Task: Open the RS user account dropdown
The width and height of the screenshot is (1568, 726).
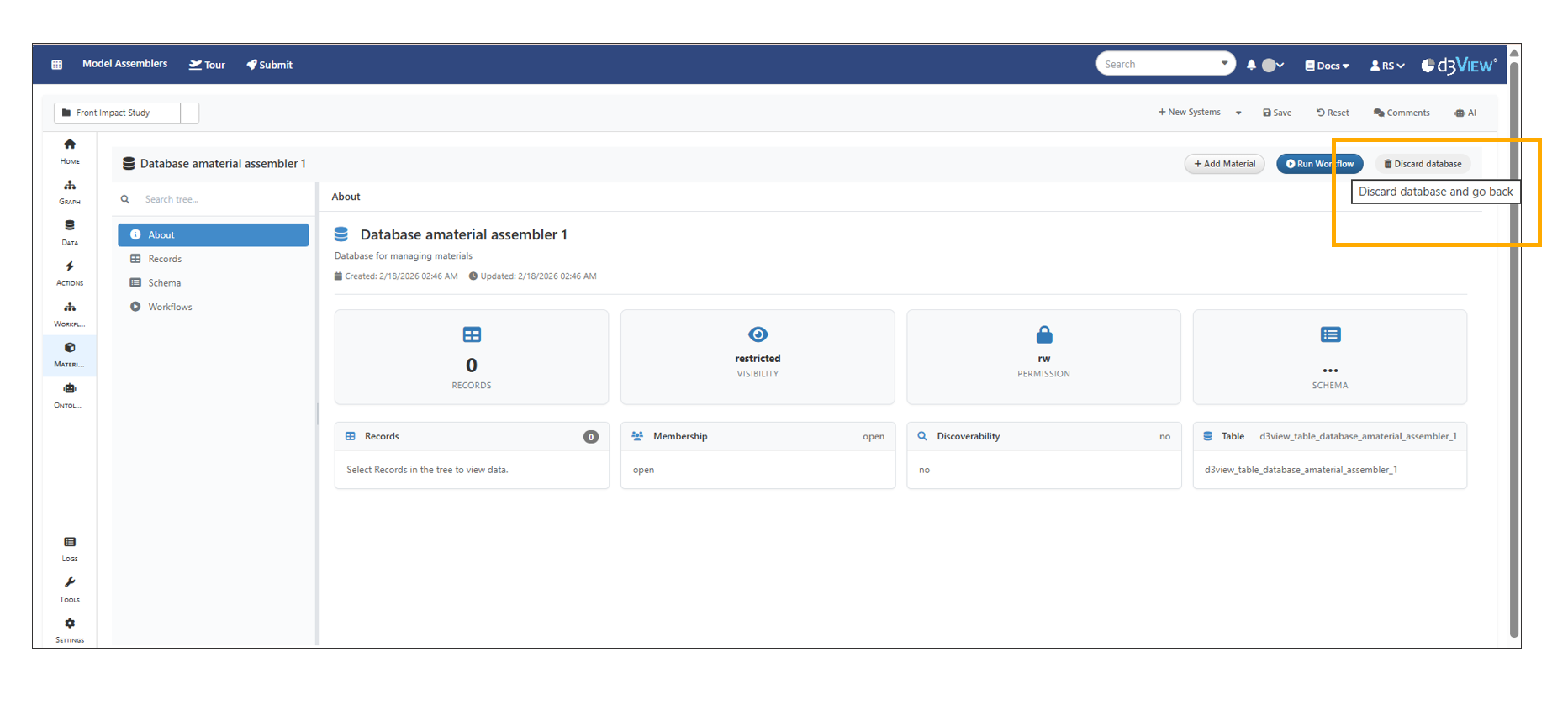Action: pyautogui.click(x=1387, y=66)
